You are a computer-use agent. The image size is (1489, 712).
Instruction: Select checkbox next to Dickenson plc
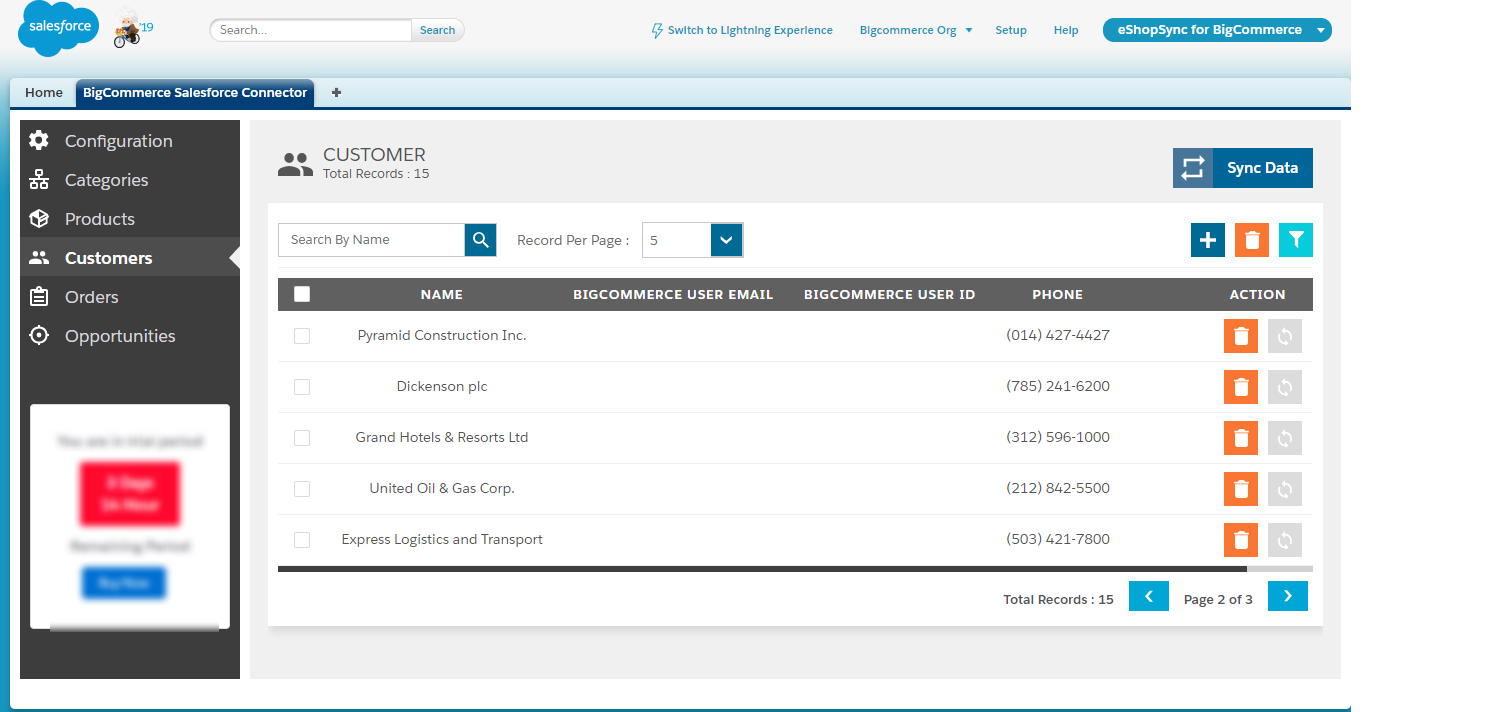tap(302, 387)
